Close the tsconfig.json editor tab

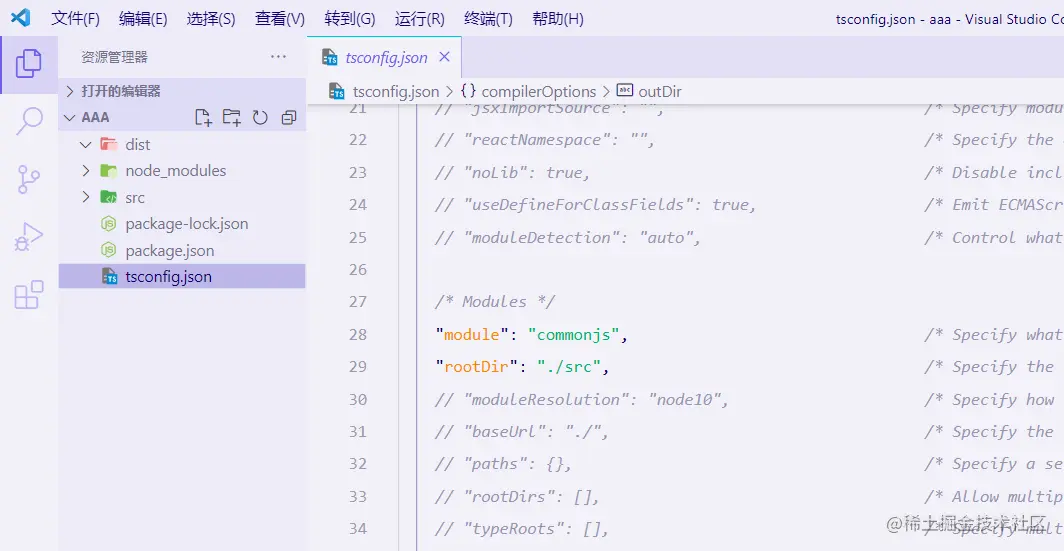tap(444, 57)
